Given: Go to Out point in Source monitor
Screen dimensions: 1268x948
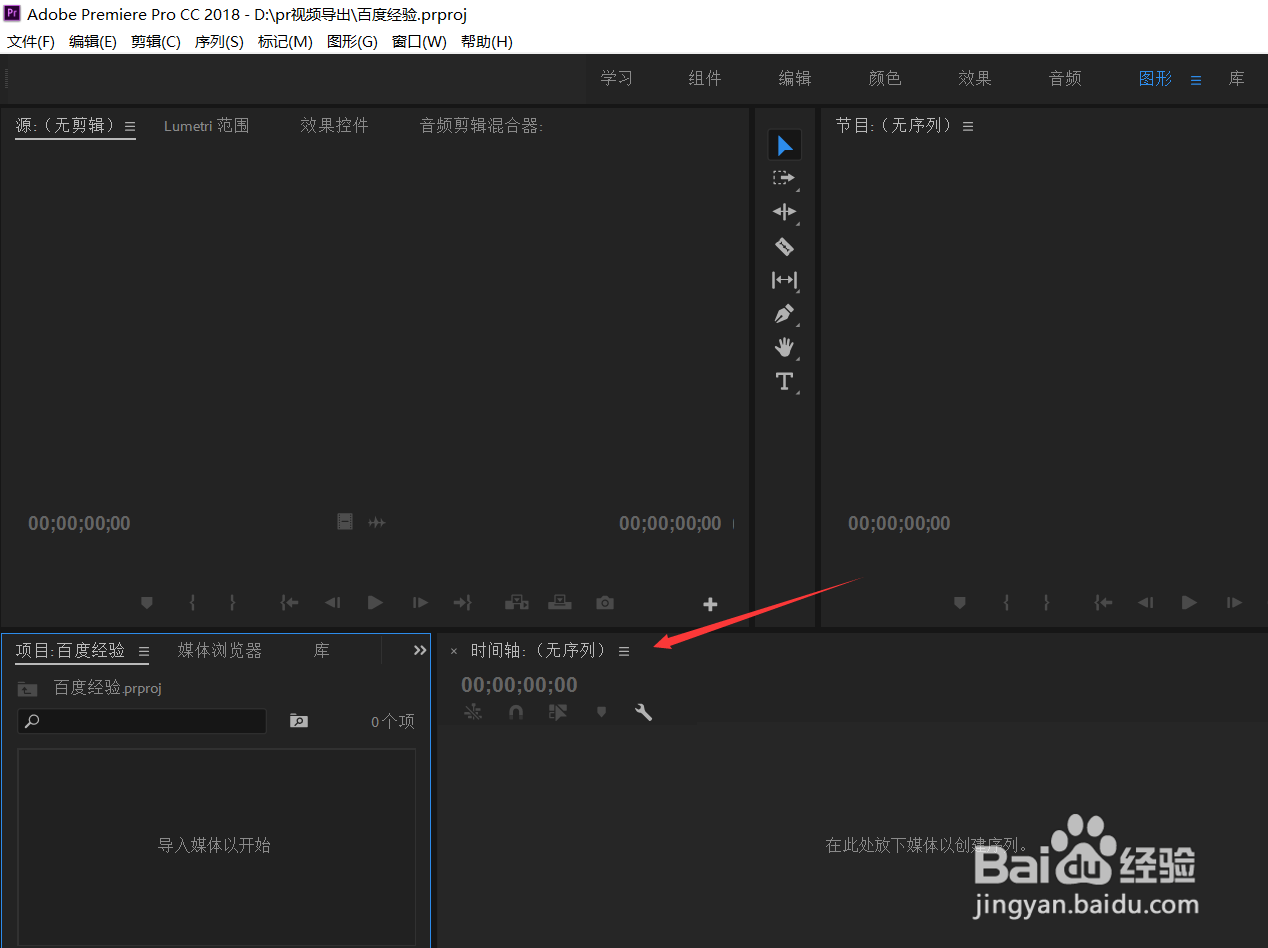Looking at the screenshot, I should (462, 603).
